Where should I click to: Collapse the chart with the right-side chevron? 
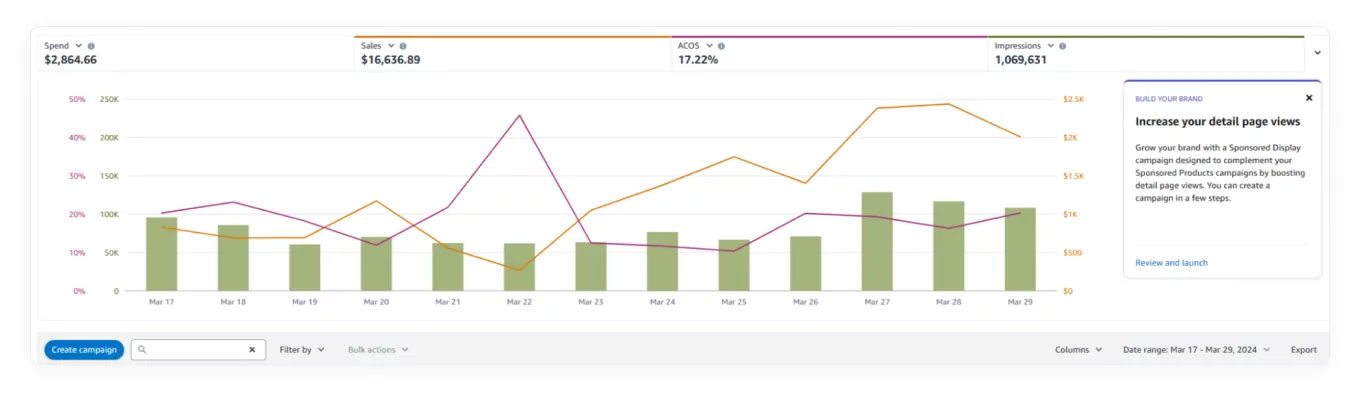[x=1317, y=52]
